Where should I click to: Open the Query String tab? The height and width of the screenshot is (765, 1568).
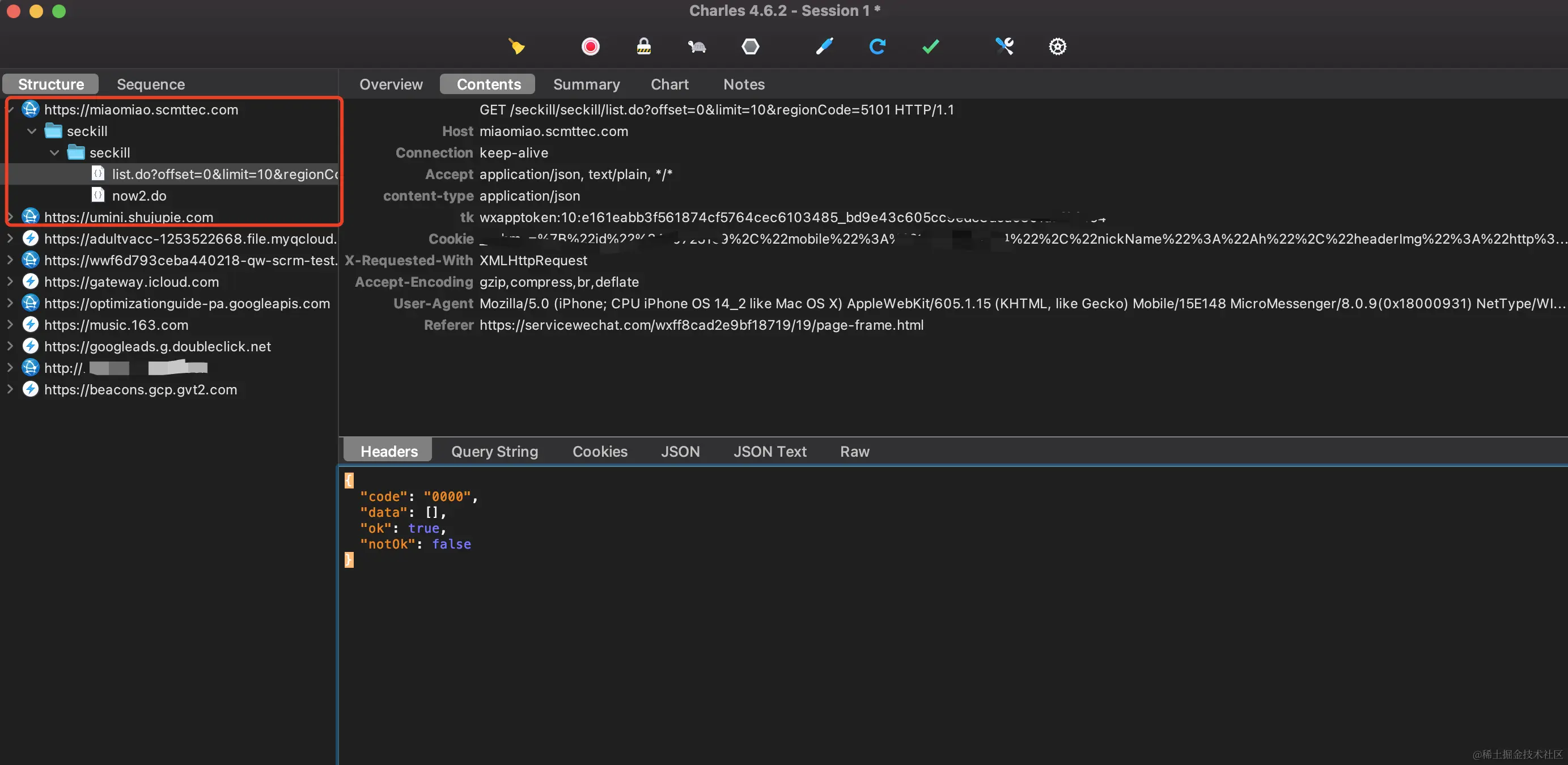point(494,451)
